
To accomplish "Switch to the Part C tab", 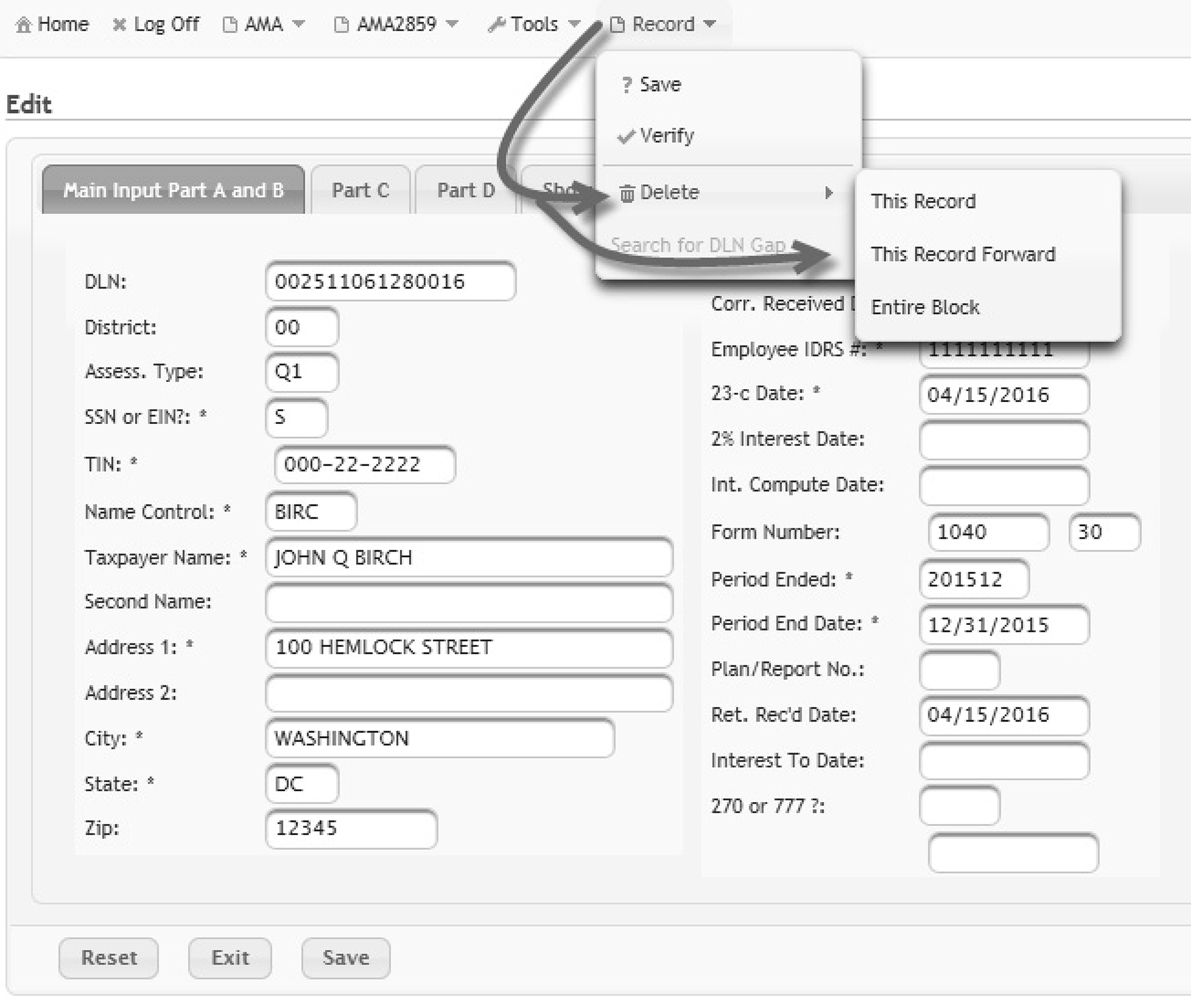I will (360, 191).
